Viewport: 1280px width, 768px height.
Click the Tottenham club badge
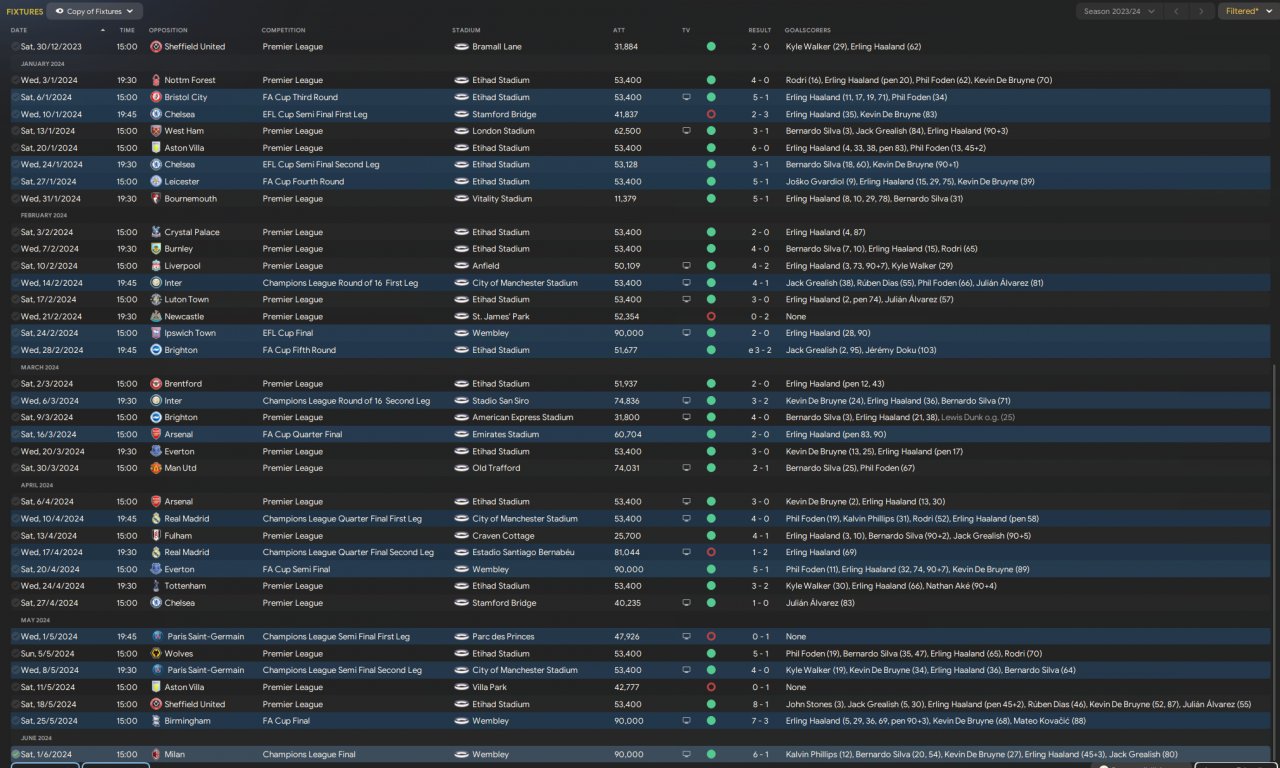156,586
